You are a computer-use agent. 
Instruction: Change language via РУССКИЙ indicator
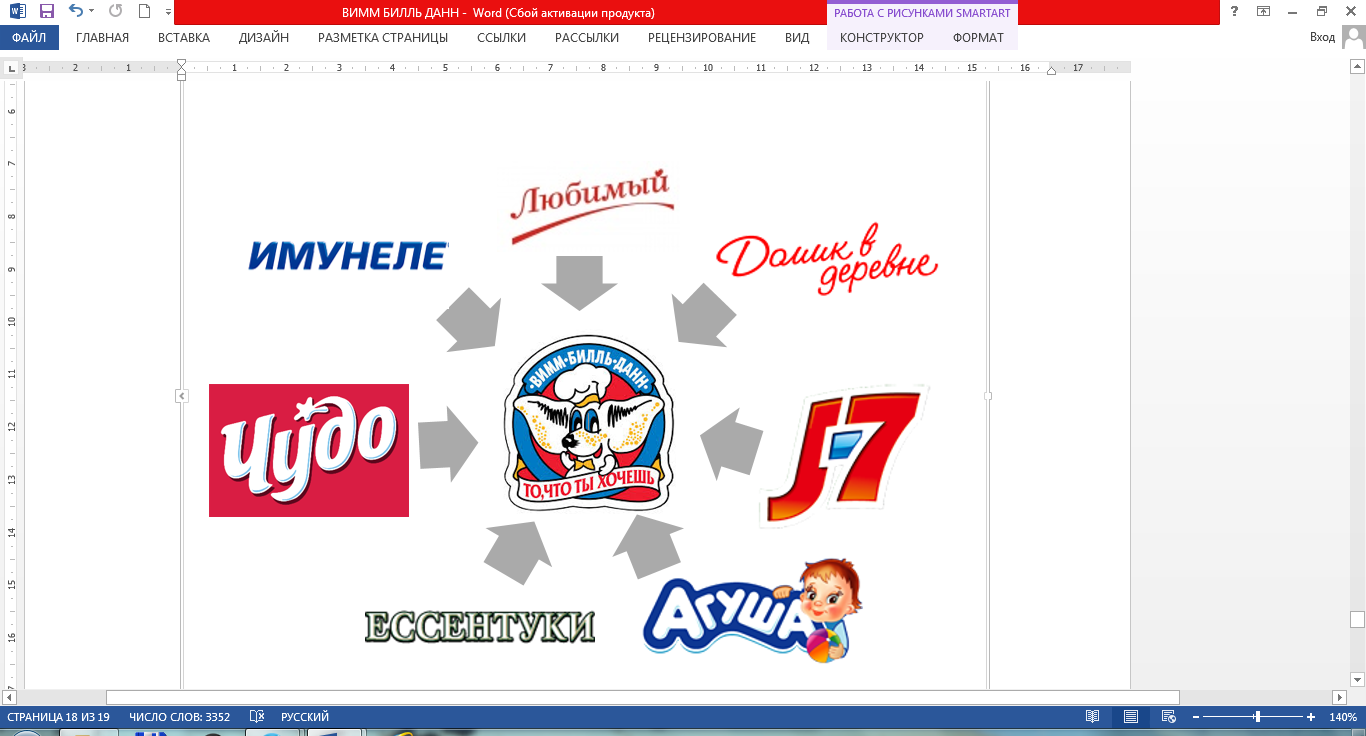coord(305,717)
